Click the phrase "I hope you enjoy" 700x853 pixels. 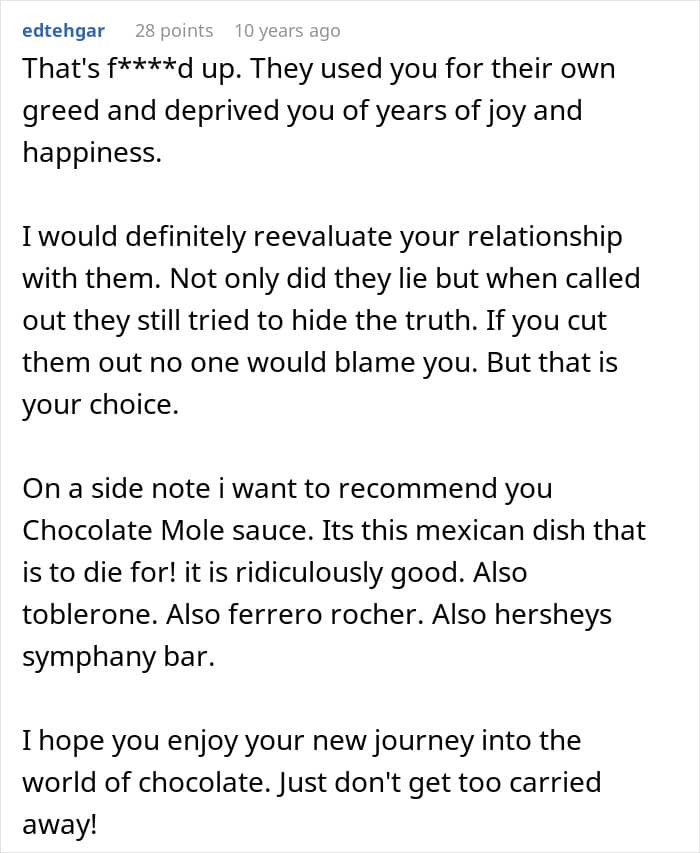click(x=118, y=741)
